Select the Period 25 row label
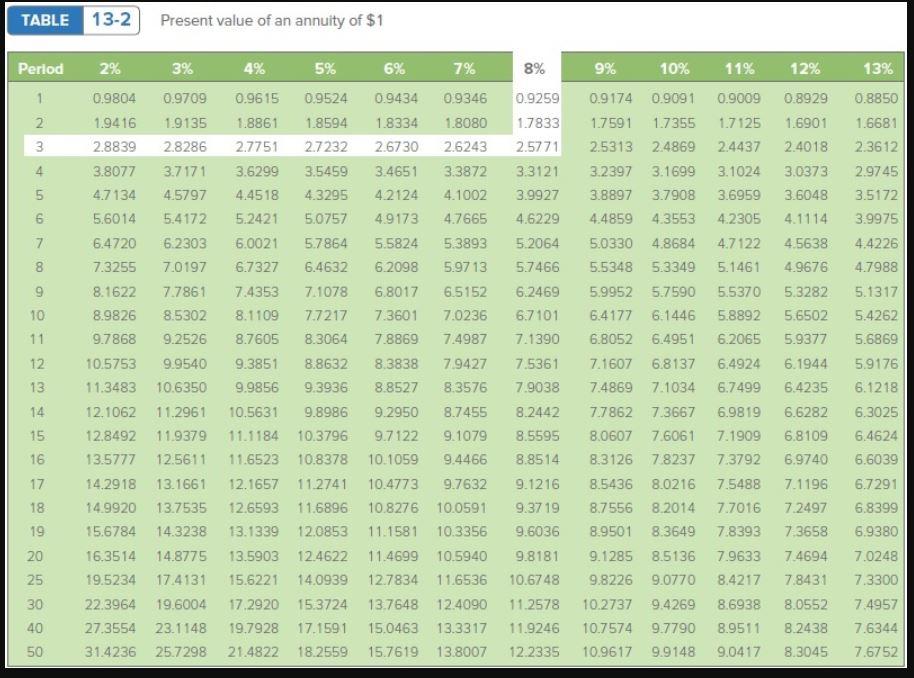Screen dimensions: 914x678 [x=35, y=580]
